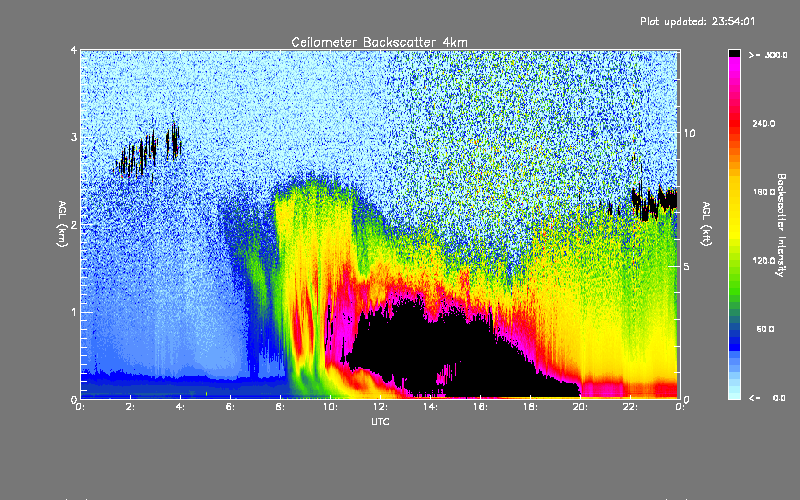Click the "14:" UTC tick label
The width and height of the screenshot is (800, 500).
430,407
